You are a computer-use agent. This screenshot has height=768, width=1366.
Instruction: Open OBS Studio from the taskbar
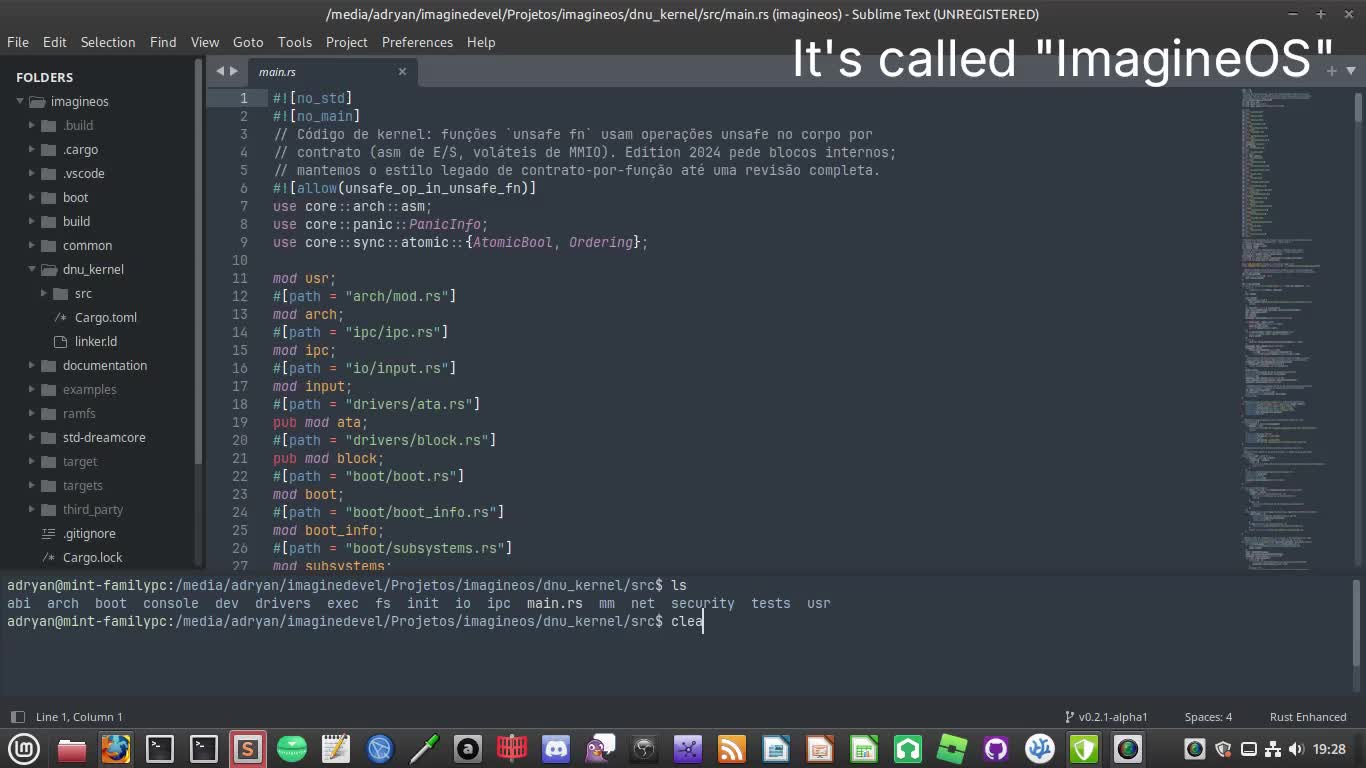[643, 748]
